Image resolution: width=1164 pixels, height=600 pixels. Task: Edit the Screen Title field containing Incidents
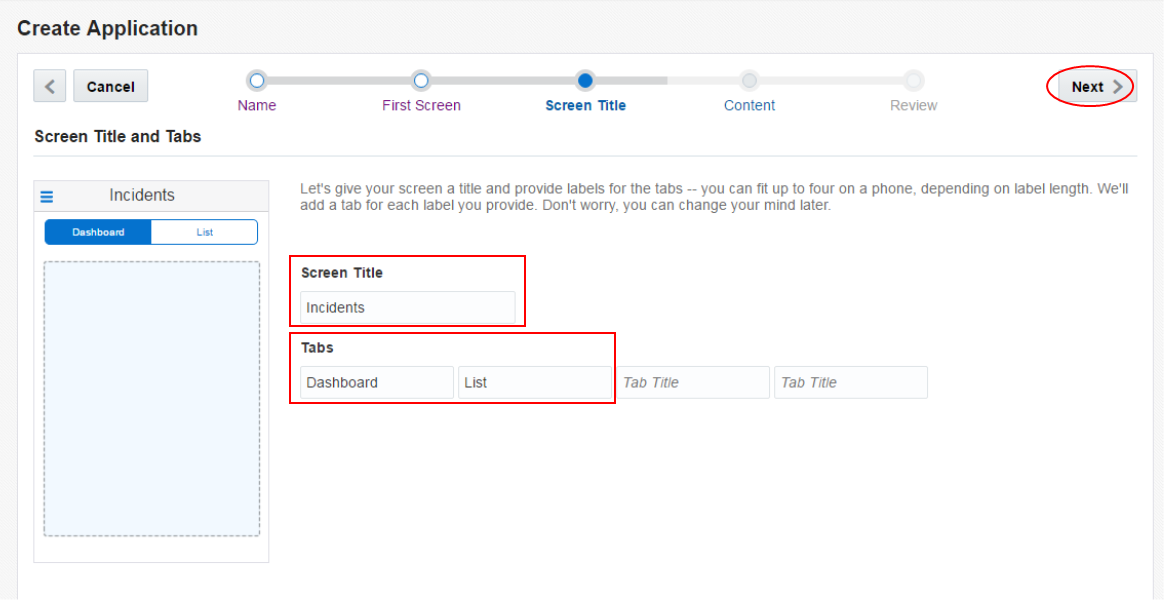(x=408, y=307)
